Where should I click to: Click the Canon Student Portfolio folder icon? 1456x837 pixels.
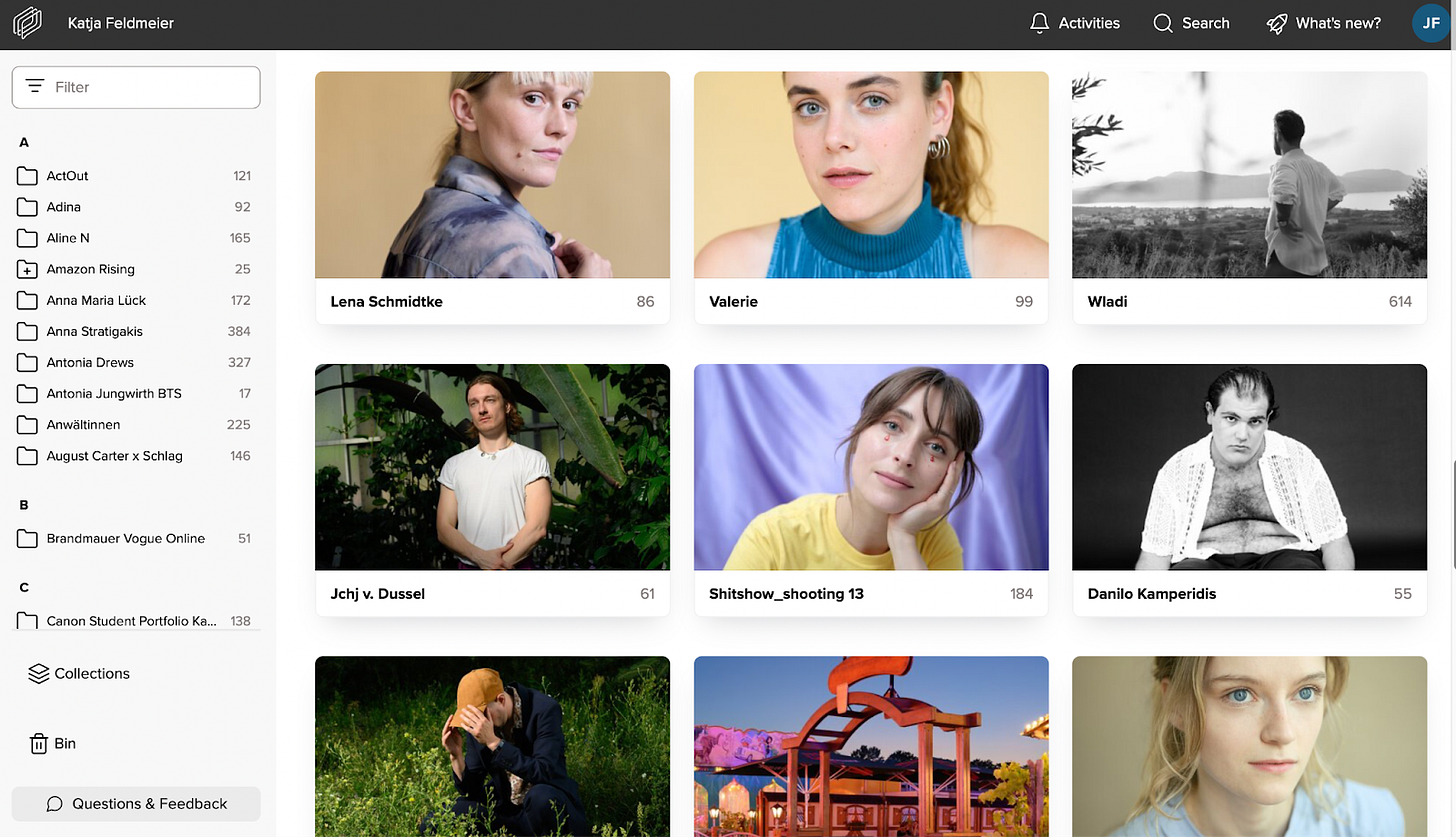pos(27,620)
